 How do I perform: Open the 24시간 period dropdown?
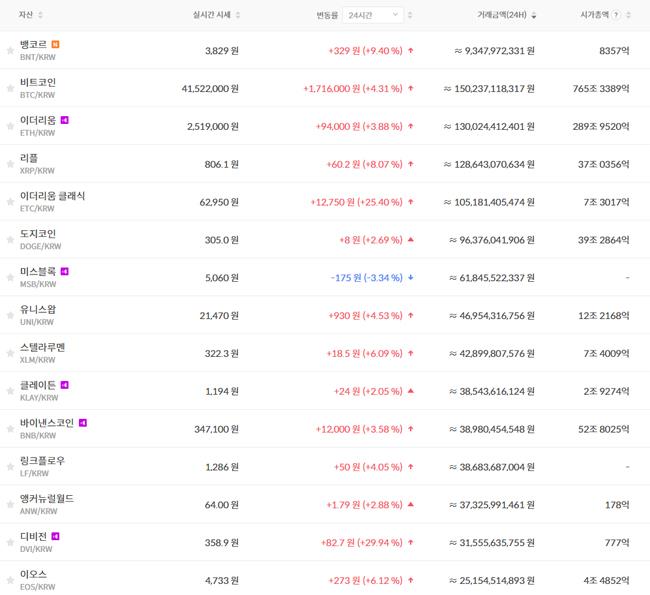click(374, 15)
